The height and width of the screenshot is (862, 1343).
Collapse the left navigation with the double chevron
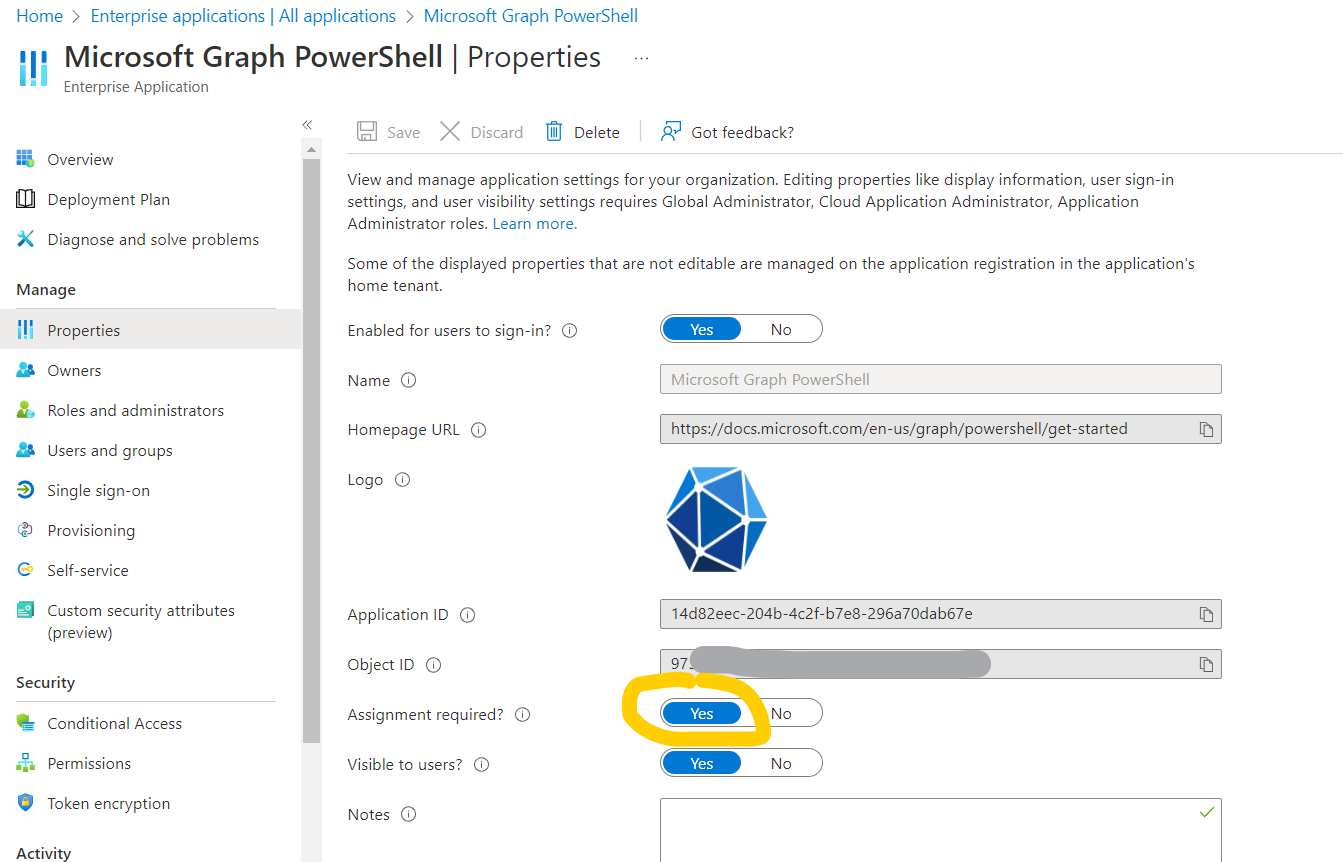click(307, 124)
